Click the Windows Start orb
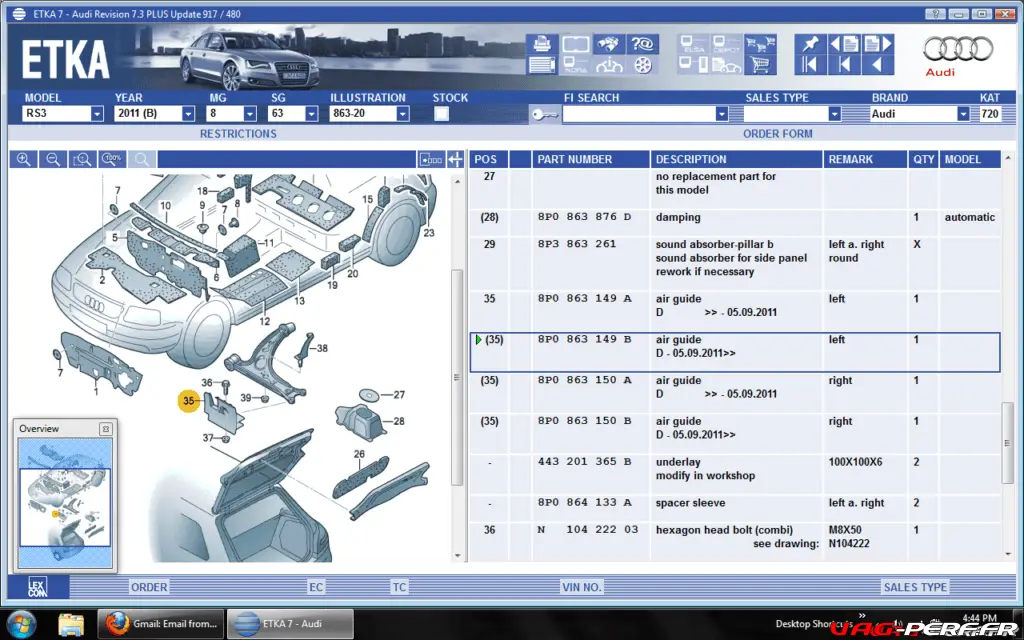This screenshot has height=640, width=1024. (x=21, y=624)
